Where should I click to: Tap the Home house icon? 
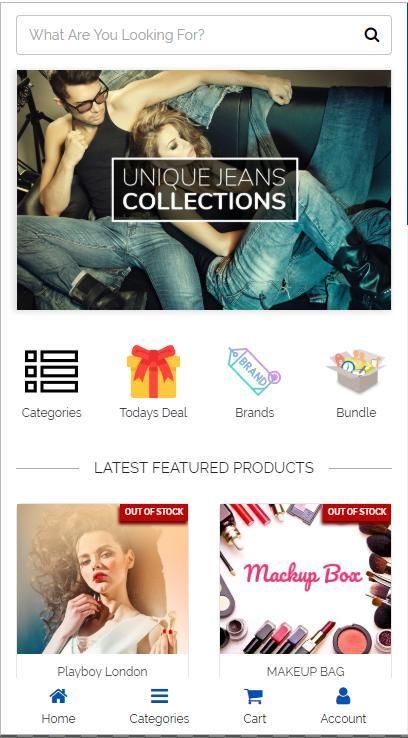click(58, 696)
